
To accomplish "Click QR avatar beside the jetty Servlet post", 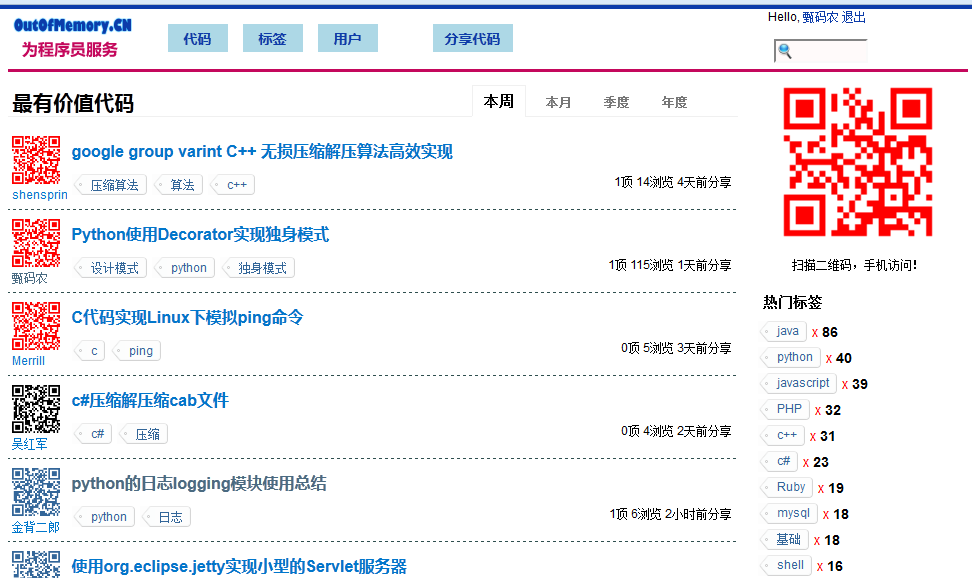I will 37,564.
